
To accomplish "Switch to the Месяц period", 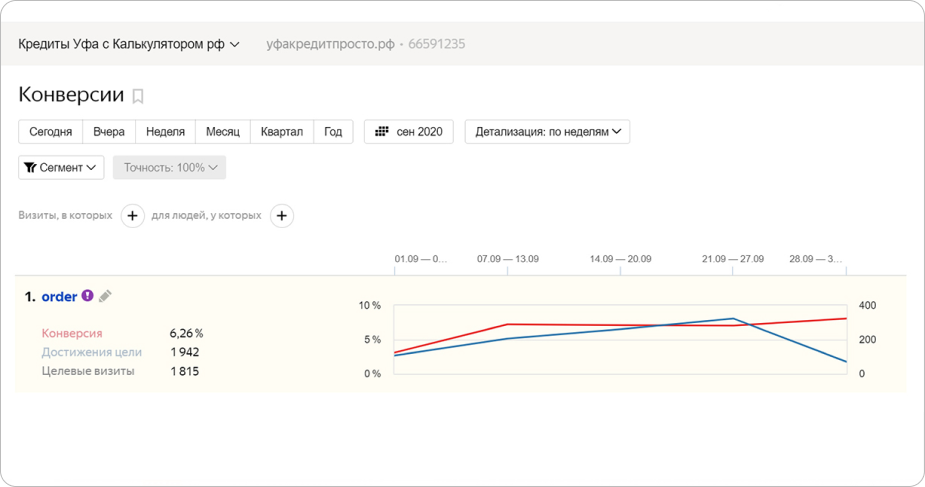I will coord(223,132).
